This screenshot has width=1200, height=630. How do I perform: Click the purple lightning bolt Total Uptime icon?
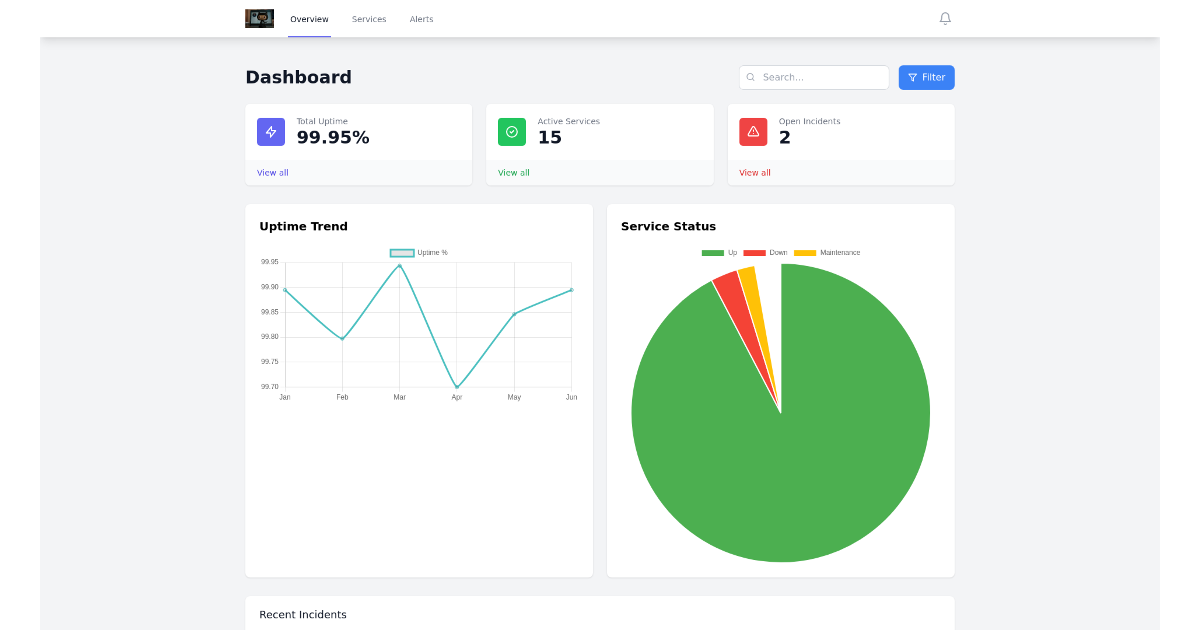[270, 131]
